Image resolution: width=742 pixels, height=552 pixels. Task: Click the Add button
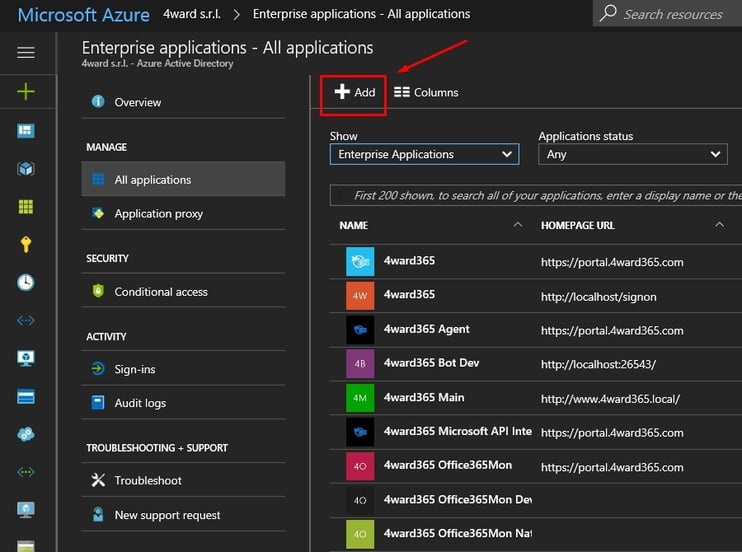tap(354, 92)
